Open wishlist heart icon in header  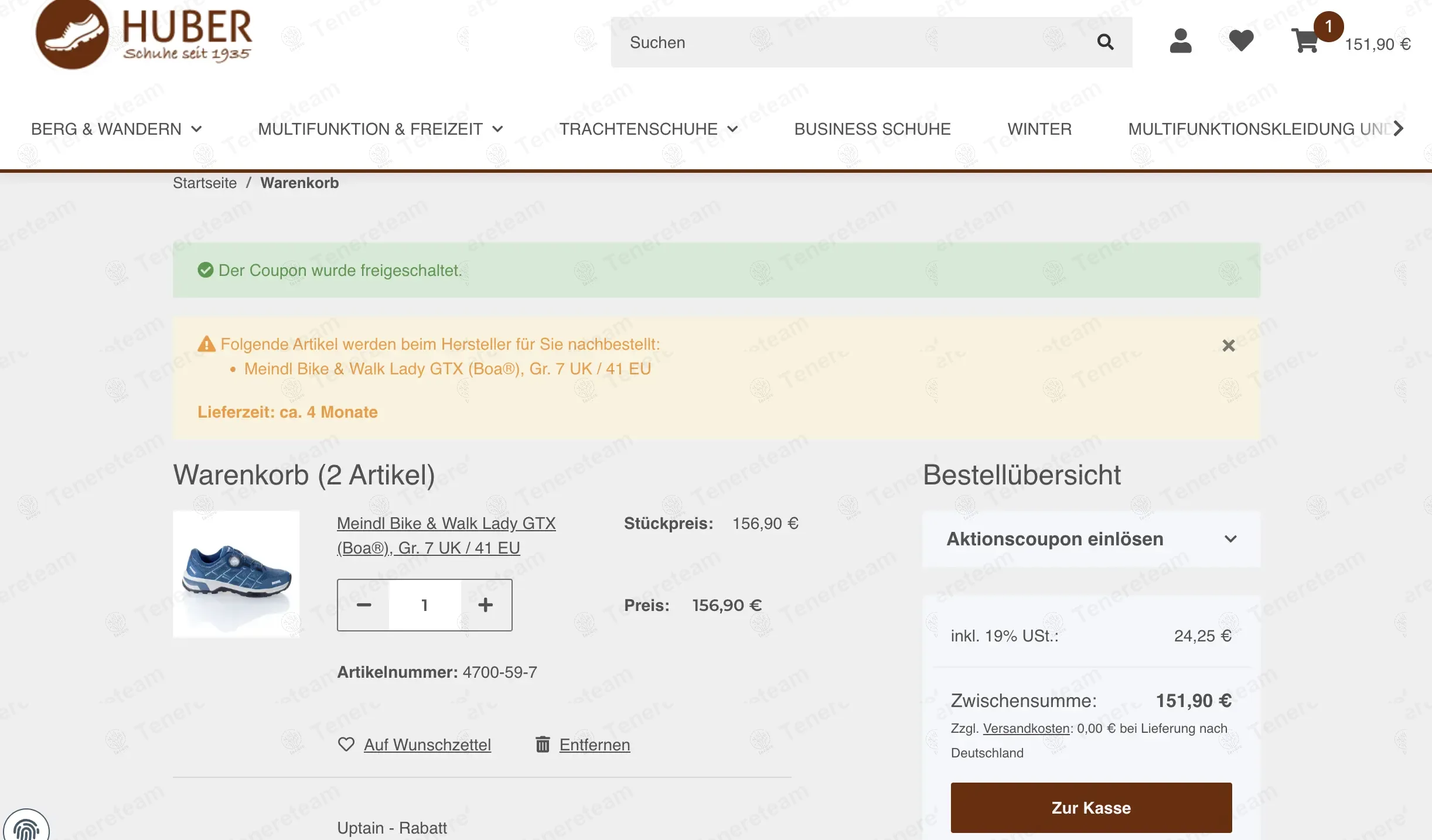point(1241,41)
